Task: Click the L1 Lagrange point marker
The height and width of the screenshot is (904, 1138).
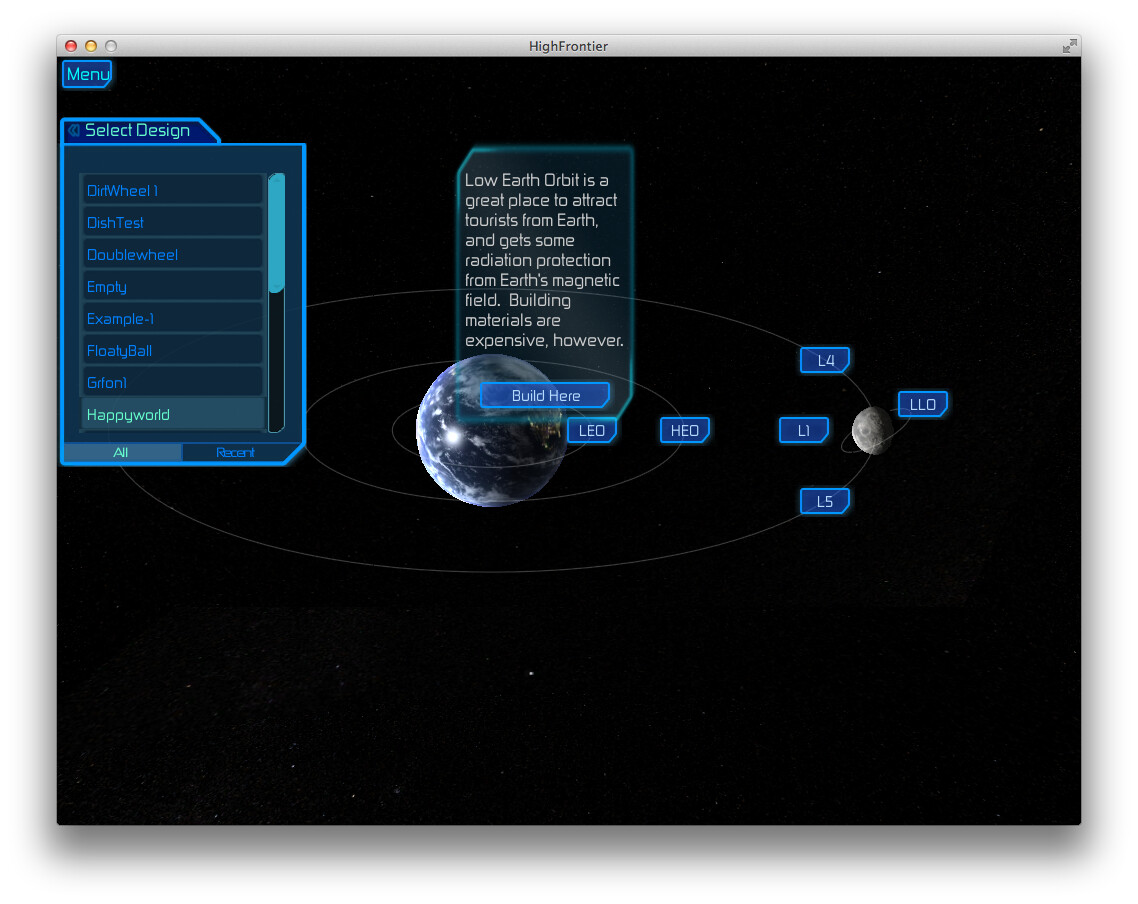Action: coord(804,430)
